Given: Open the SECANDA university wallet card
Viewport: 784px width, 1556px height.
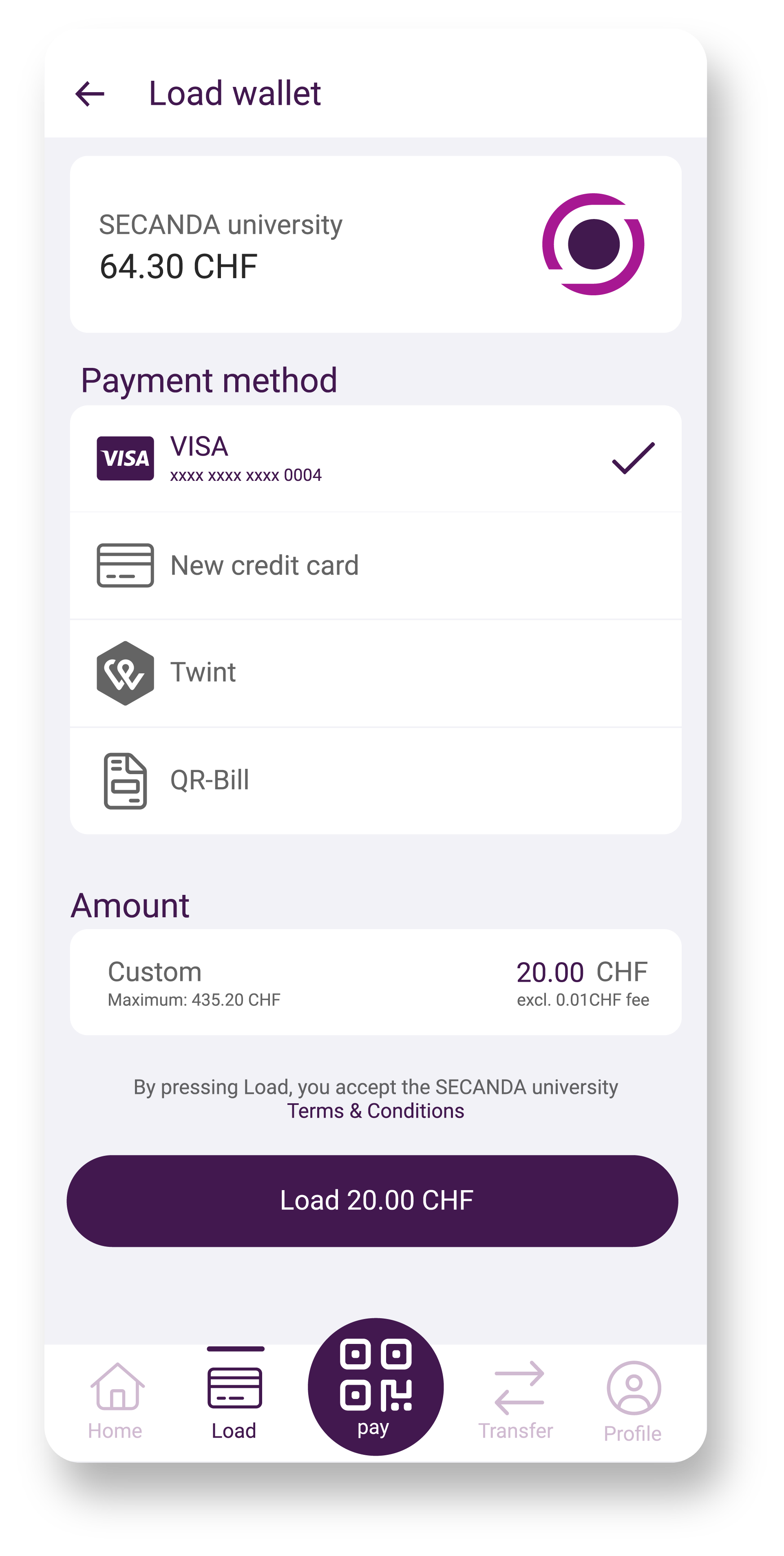Looking at the screenshot, I should coord(375,244).
